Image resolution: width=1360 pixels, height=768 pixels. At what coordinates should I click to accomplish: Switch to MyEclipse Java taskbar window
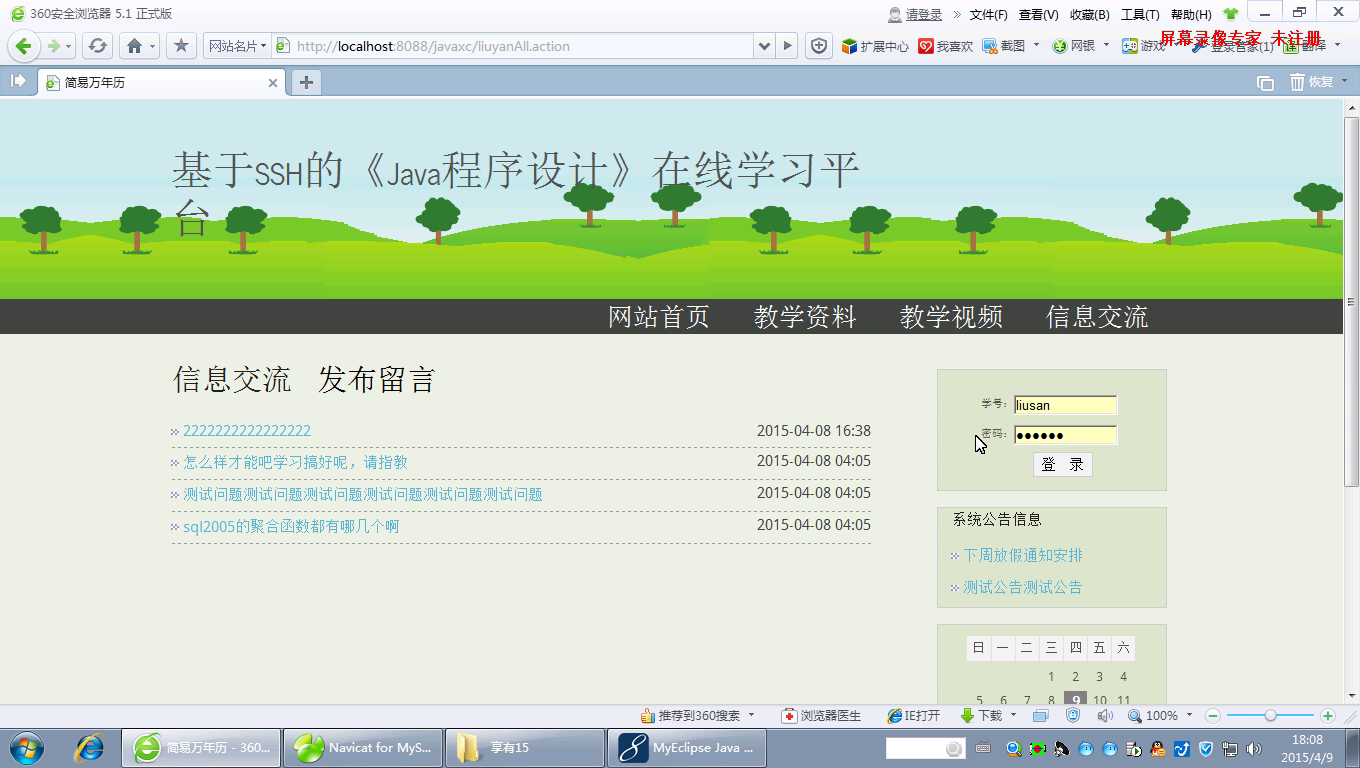pyautogui.click(x=687, y=748)
